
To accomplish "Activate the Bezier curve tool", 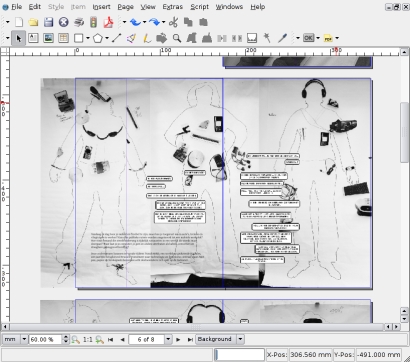I will click(131, 38).
